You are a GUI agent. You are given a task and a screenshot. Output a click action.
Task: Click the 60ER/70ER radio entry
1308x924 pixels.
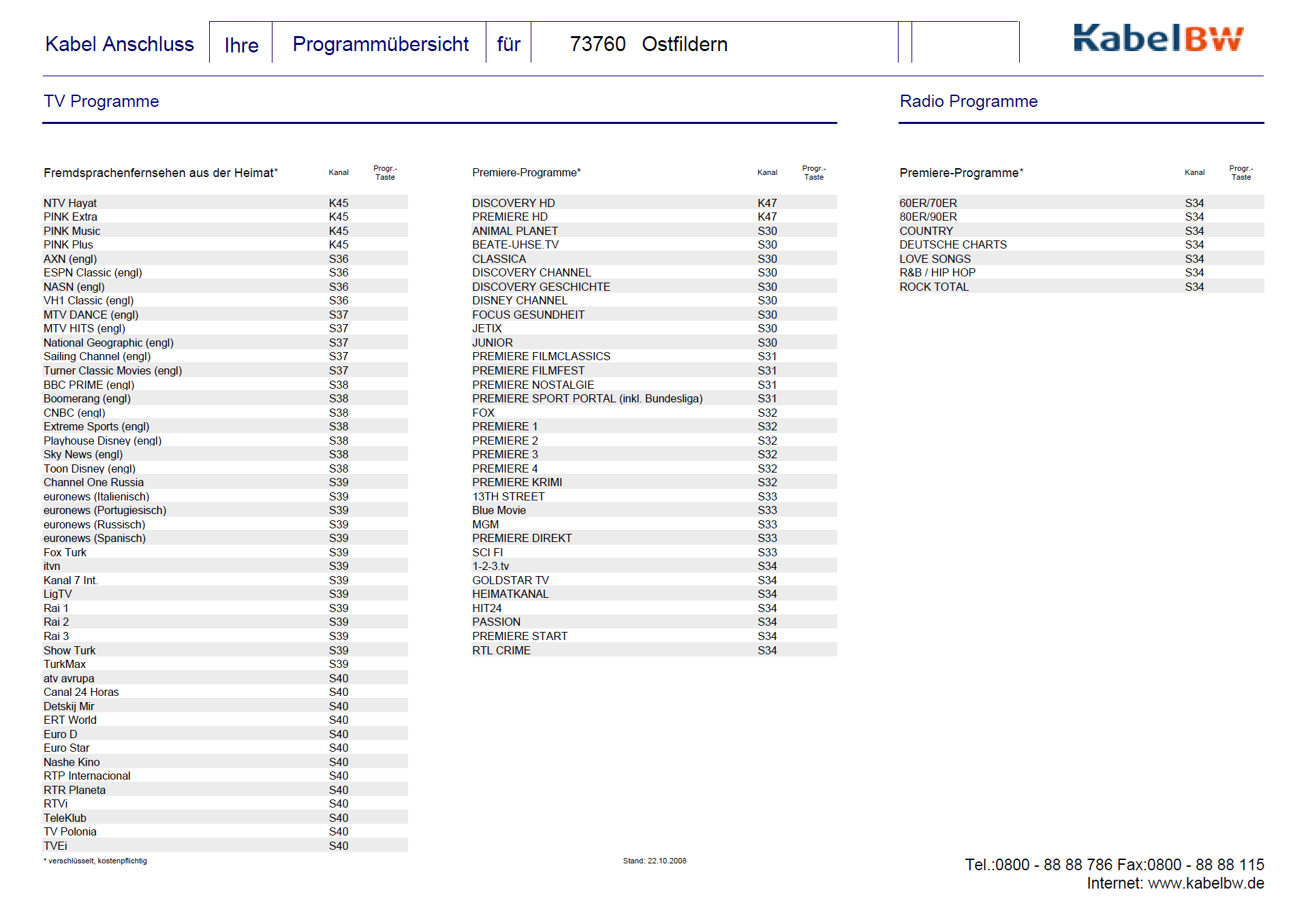tap(928, 203)
